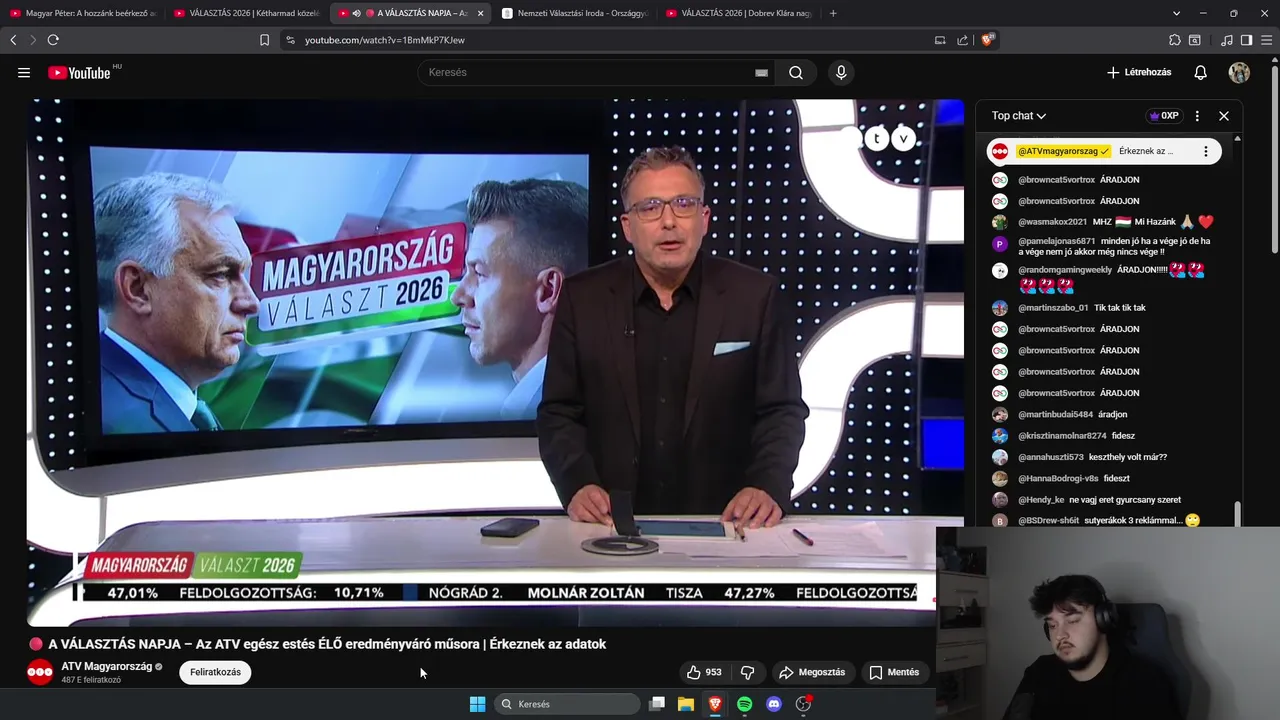Viewport: 1280px width, 720px height.
Task: Like the video with thumbs-up 953
Action: tap(704, 672)
